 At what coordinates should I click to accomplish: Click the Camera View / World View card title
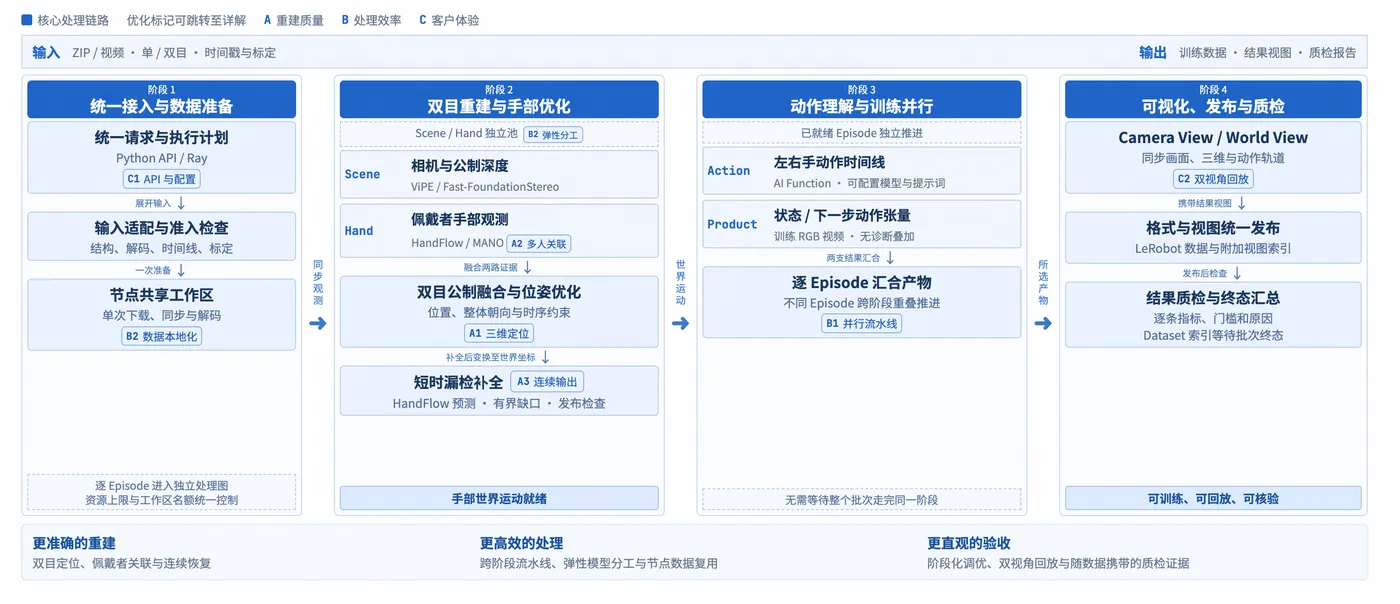(x=1213, y=138)
